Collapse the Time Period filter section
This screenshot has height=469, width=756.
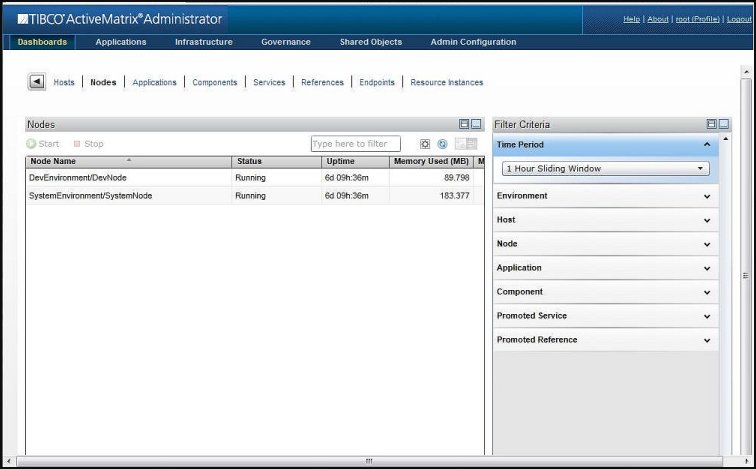[707, 145]
